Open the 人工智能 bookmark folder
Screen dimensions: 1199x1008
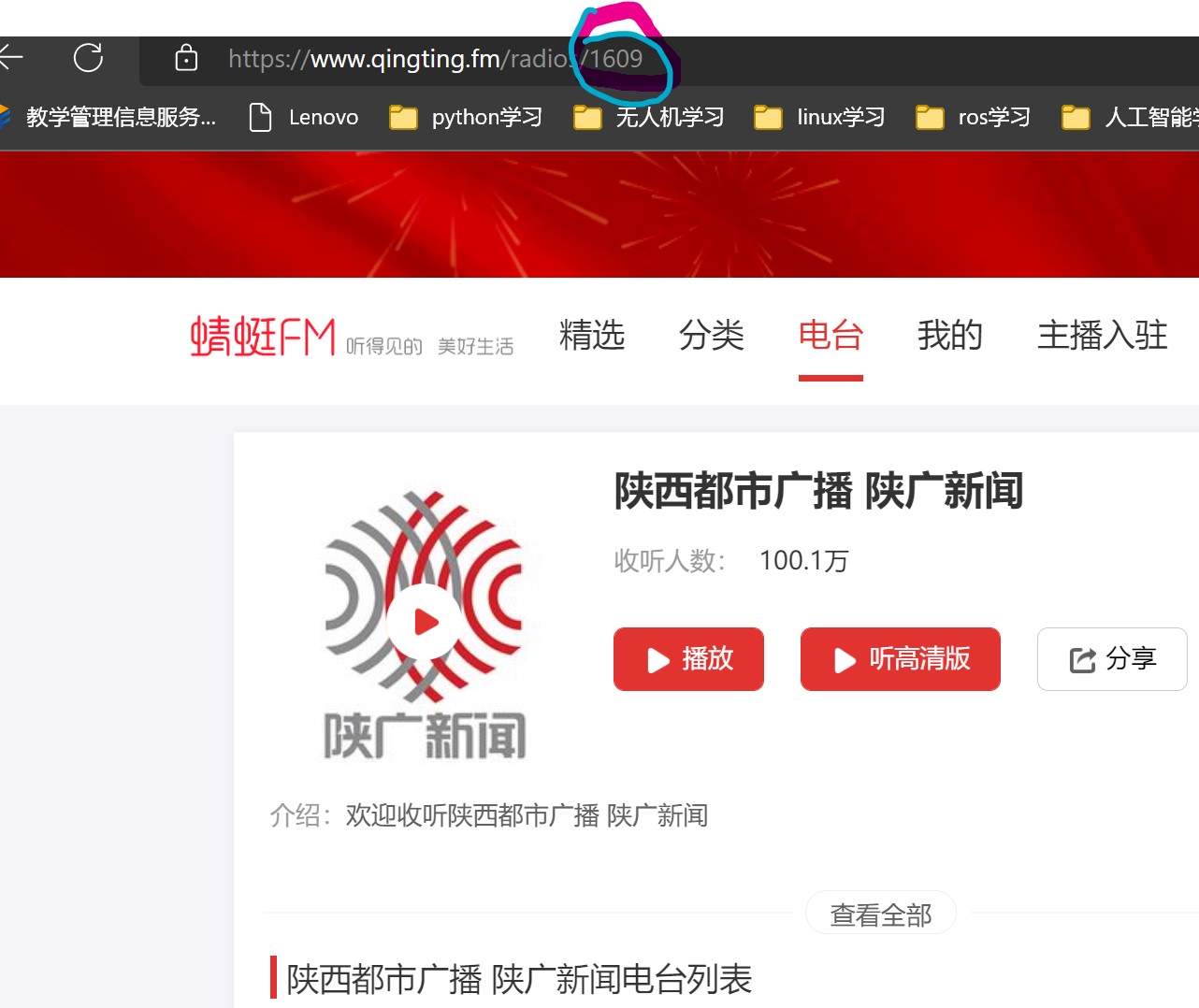click(x=1130, y=117)
